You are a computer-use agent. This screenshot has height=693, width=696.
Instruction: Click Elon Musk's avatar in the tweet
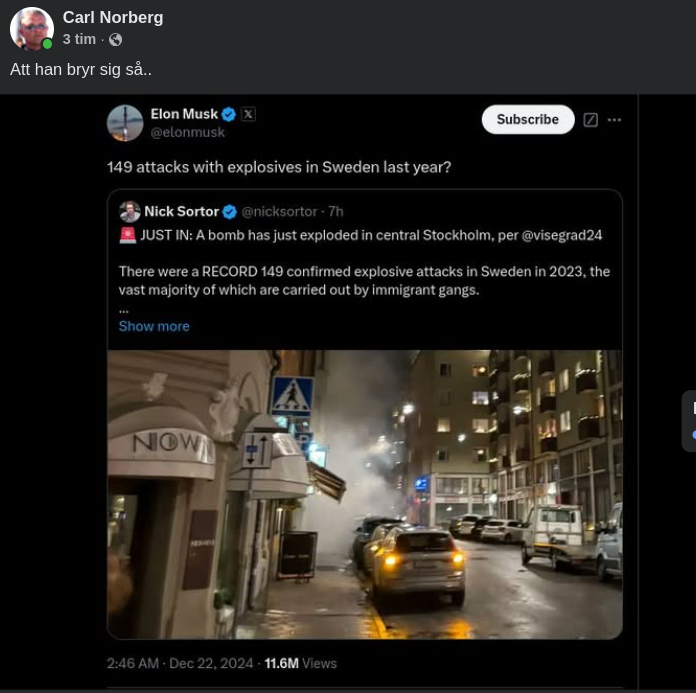tap(125, 123)
